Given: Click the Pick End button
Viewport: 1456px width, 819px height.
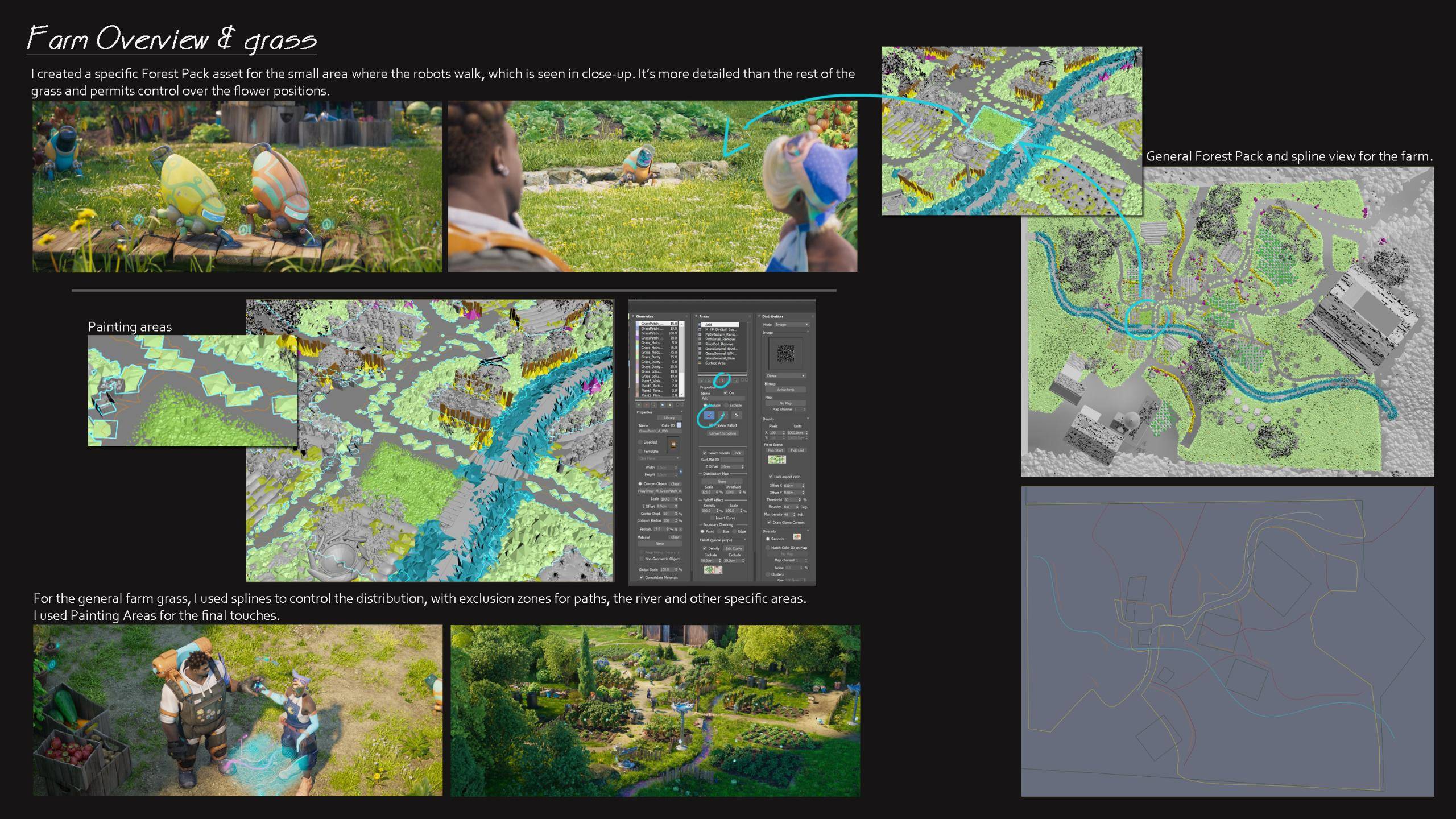Looking at the screenshot, I should click(x=797, y=450).
